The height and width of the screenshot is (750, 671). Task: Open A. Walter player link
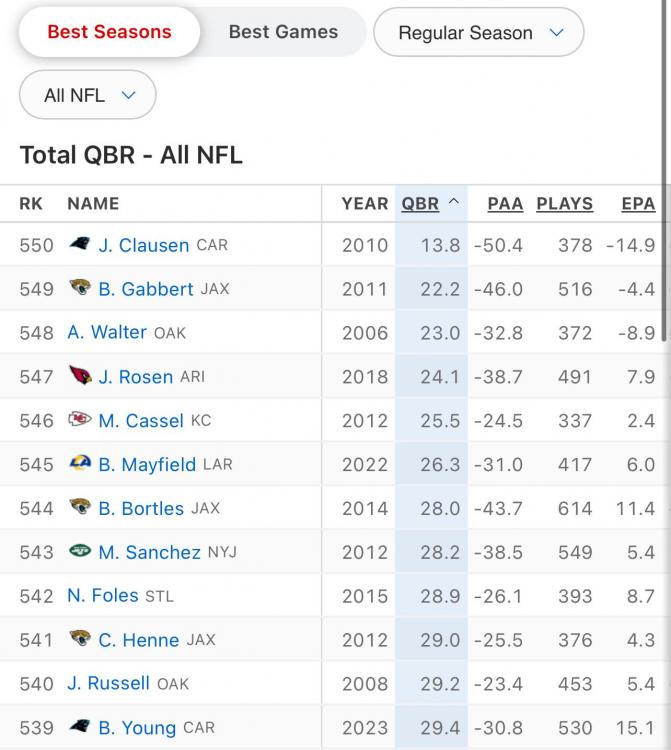107,333
